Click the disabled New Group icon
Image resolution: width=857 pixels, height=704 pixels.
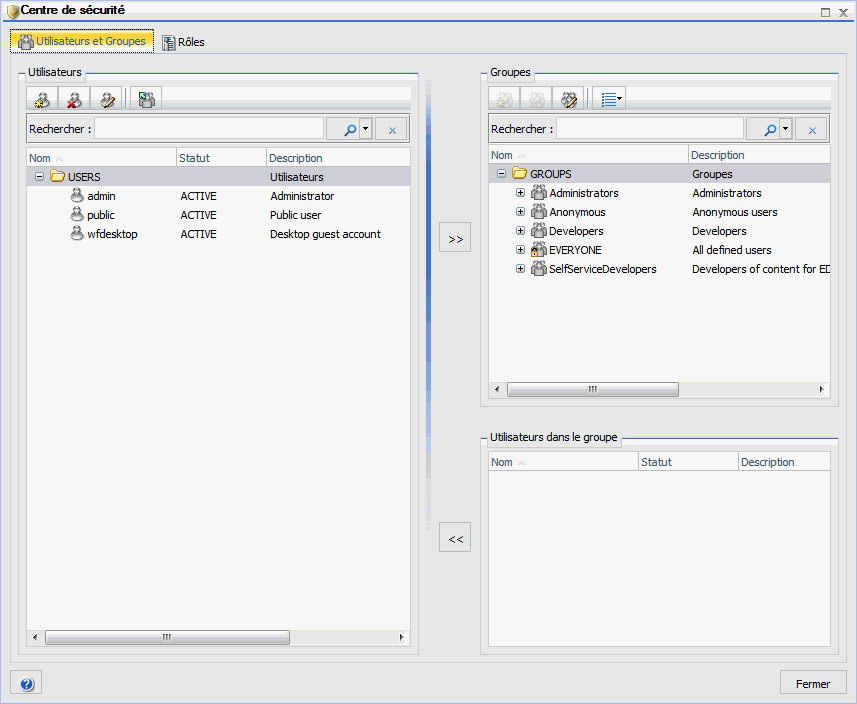click(x=504, y=99)
